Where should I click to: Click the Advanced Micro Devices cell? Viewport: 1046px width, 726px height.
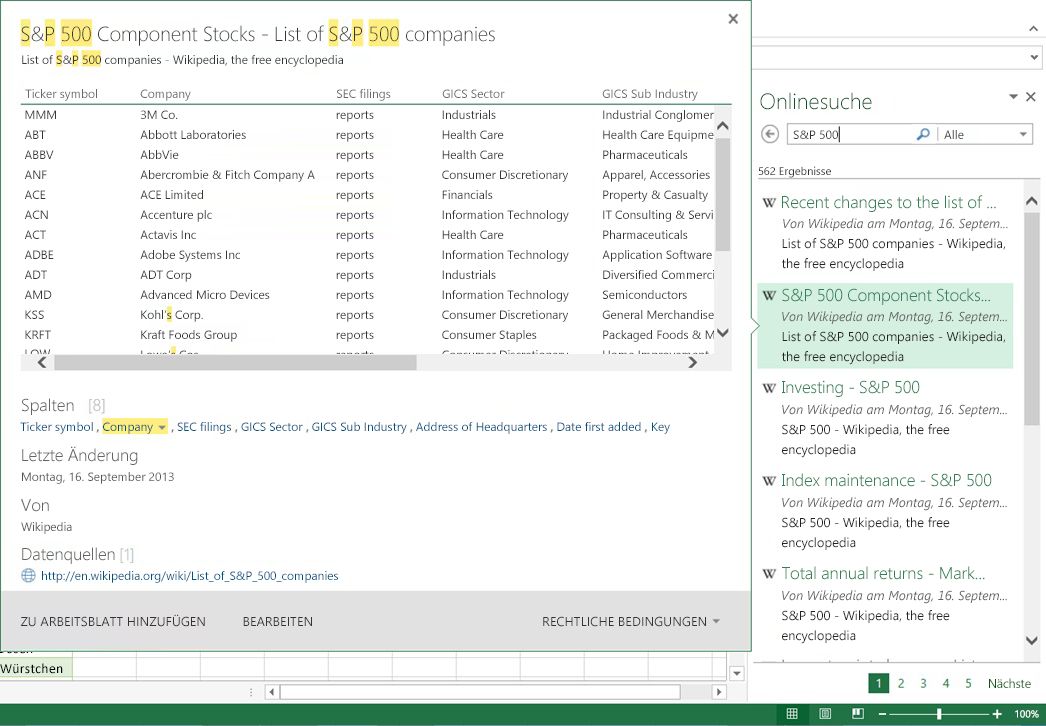point(205,295)
